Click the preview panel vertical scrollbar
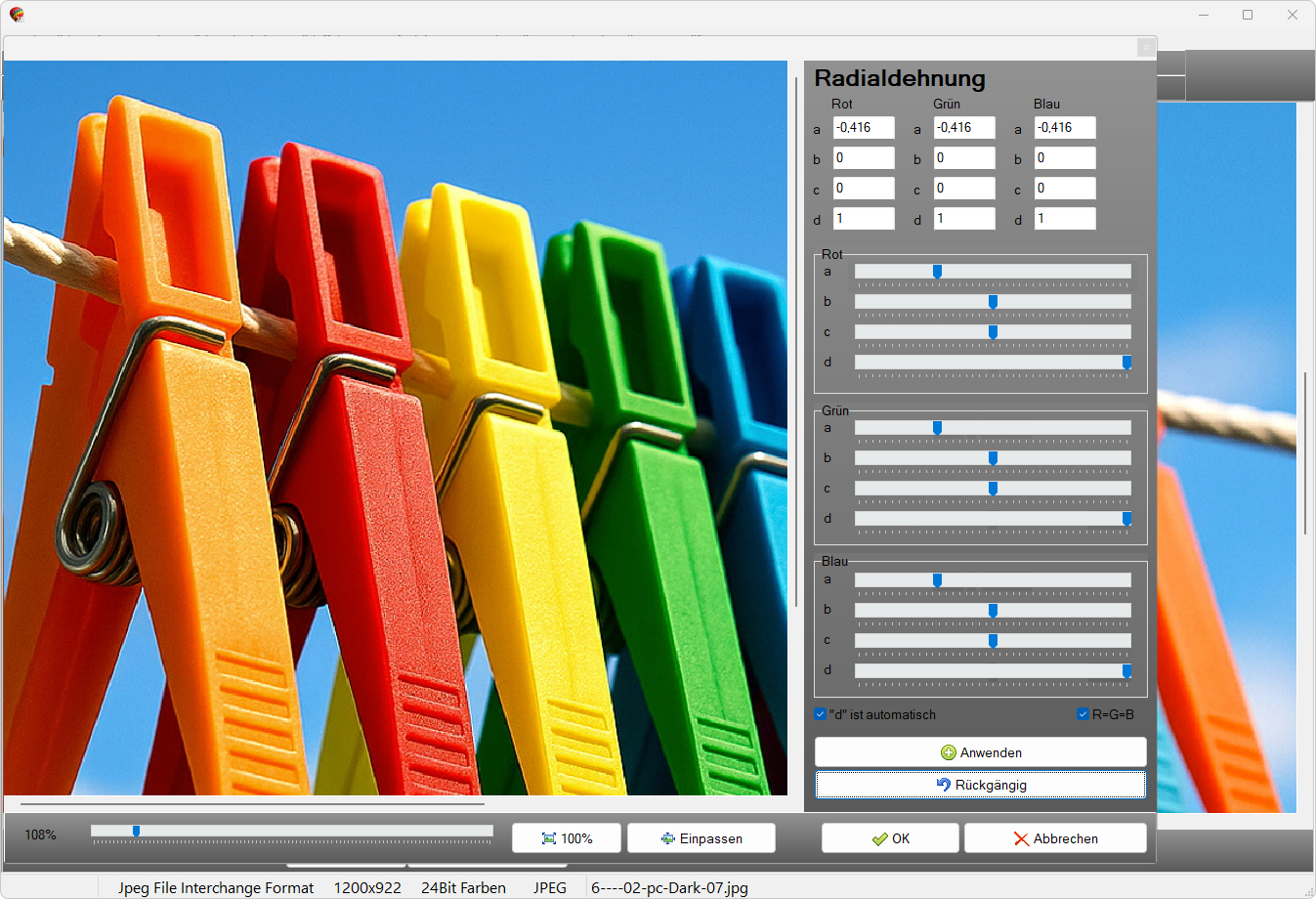Image resolution: width=1316 pixels, height=899 pixels. [x=796, y=342]
